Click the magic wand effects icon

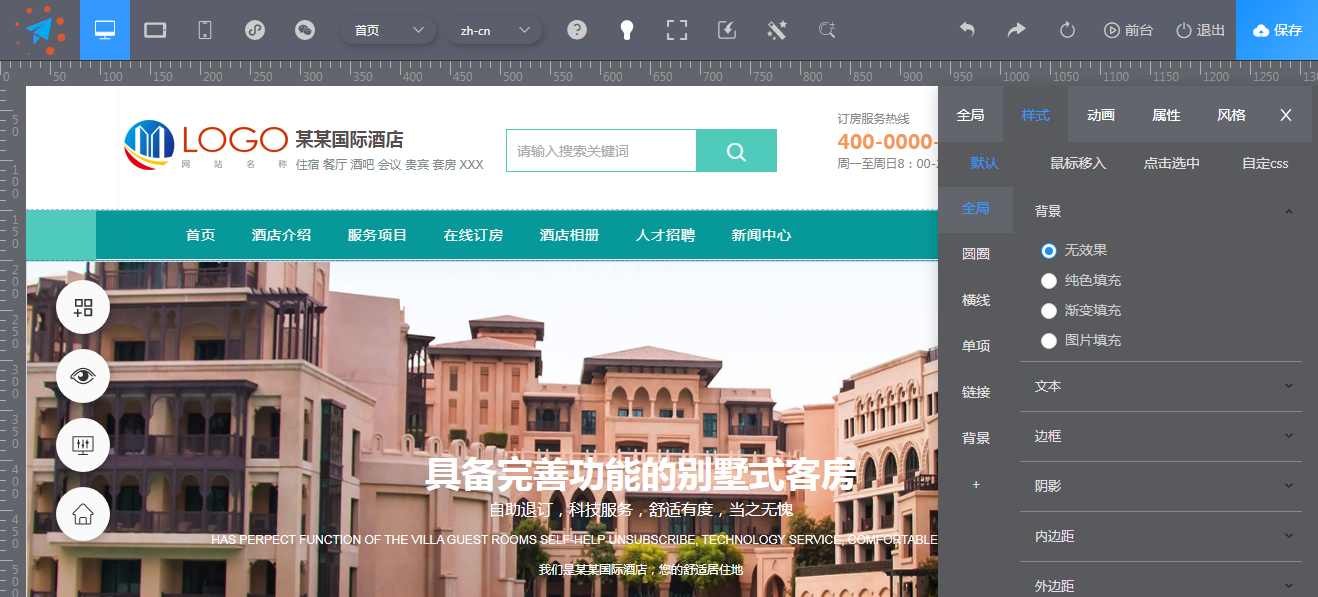pyautogui.click(x=776, y=29)
